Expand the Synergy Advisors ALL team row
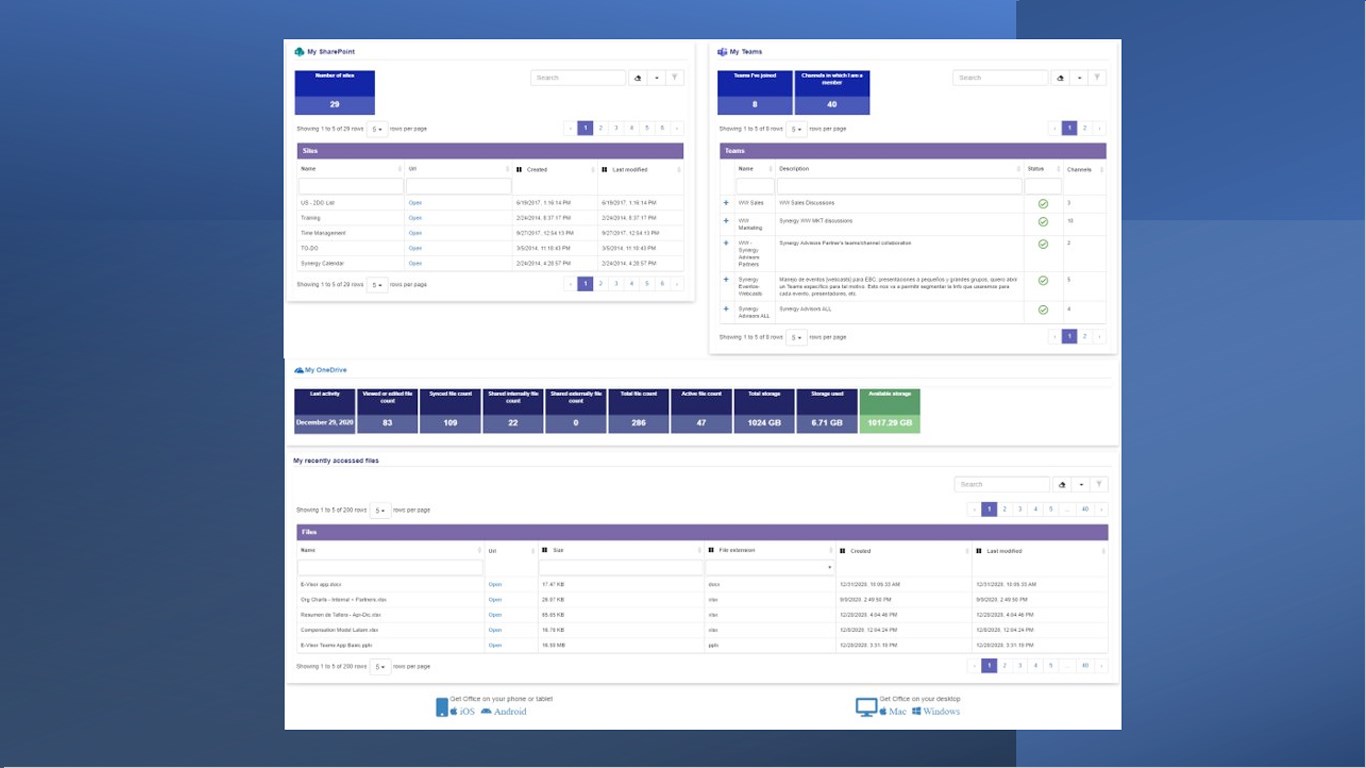The image size is (1366, 768). (726, 309)
